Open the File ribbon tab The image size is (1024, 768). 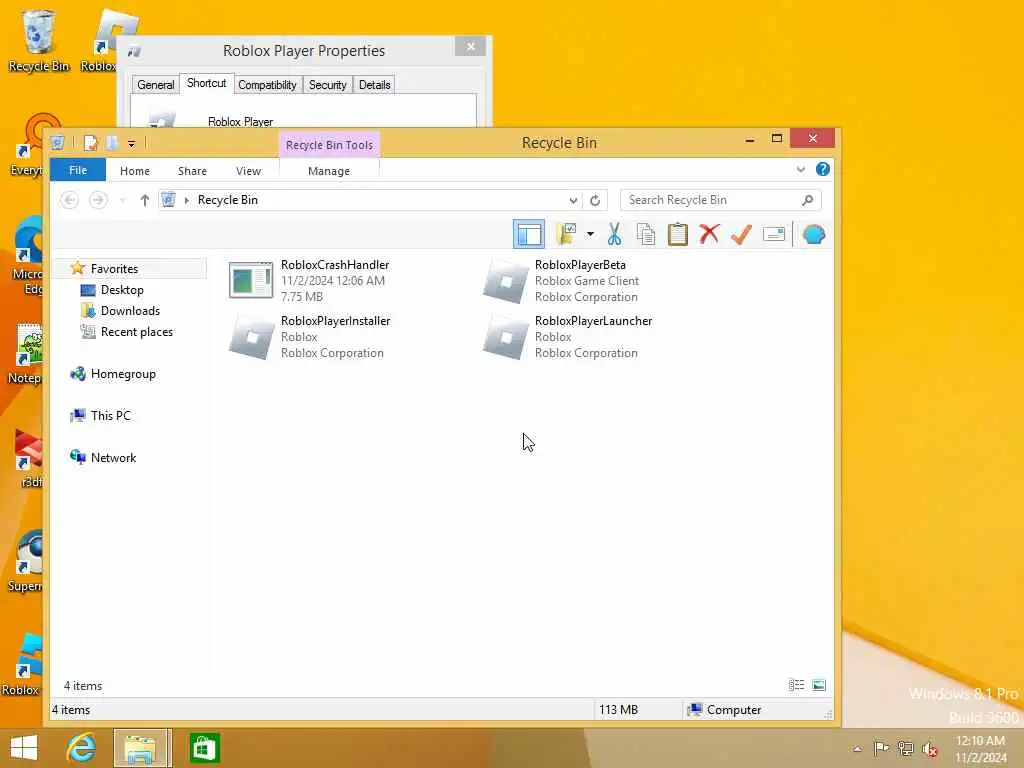pos(78,170)
